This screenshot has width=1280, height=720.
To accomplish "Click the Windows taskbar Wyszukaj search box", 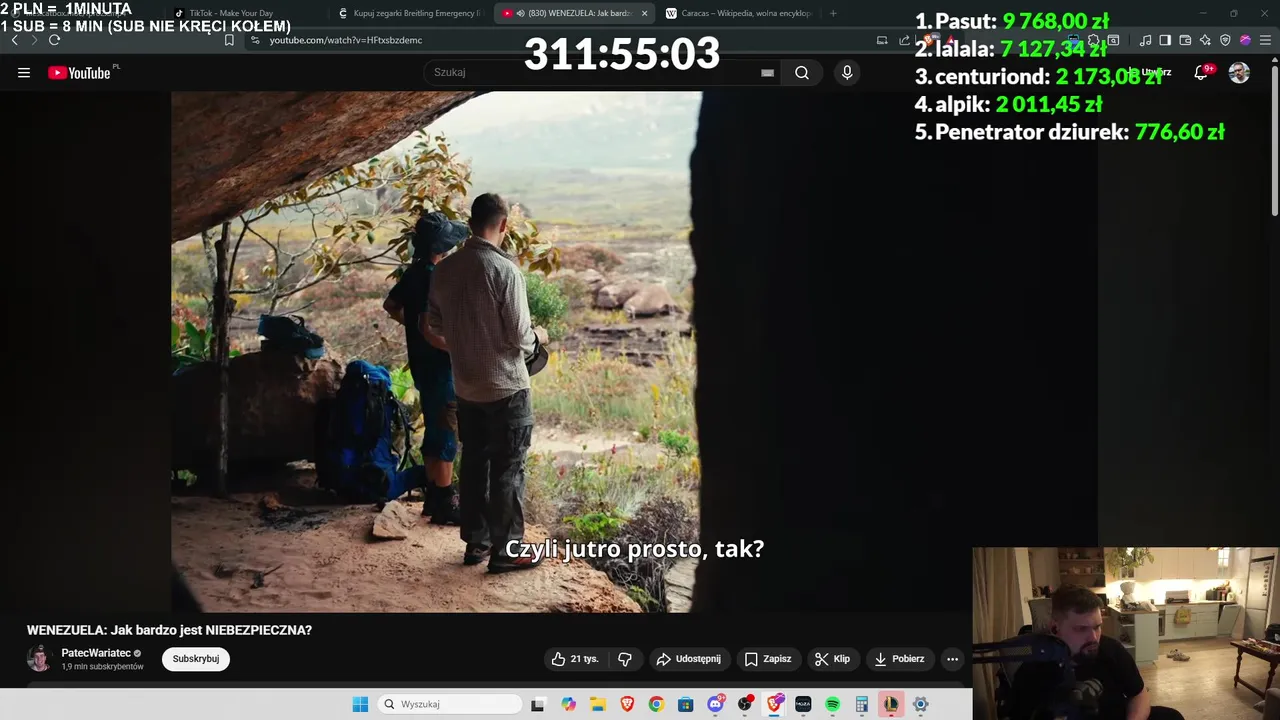I will [449, 704].
